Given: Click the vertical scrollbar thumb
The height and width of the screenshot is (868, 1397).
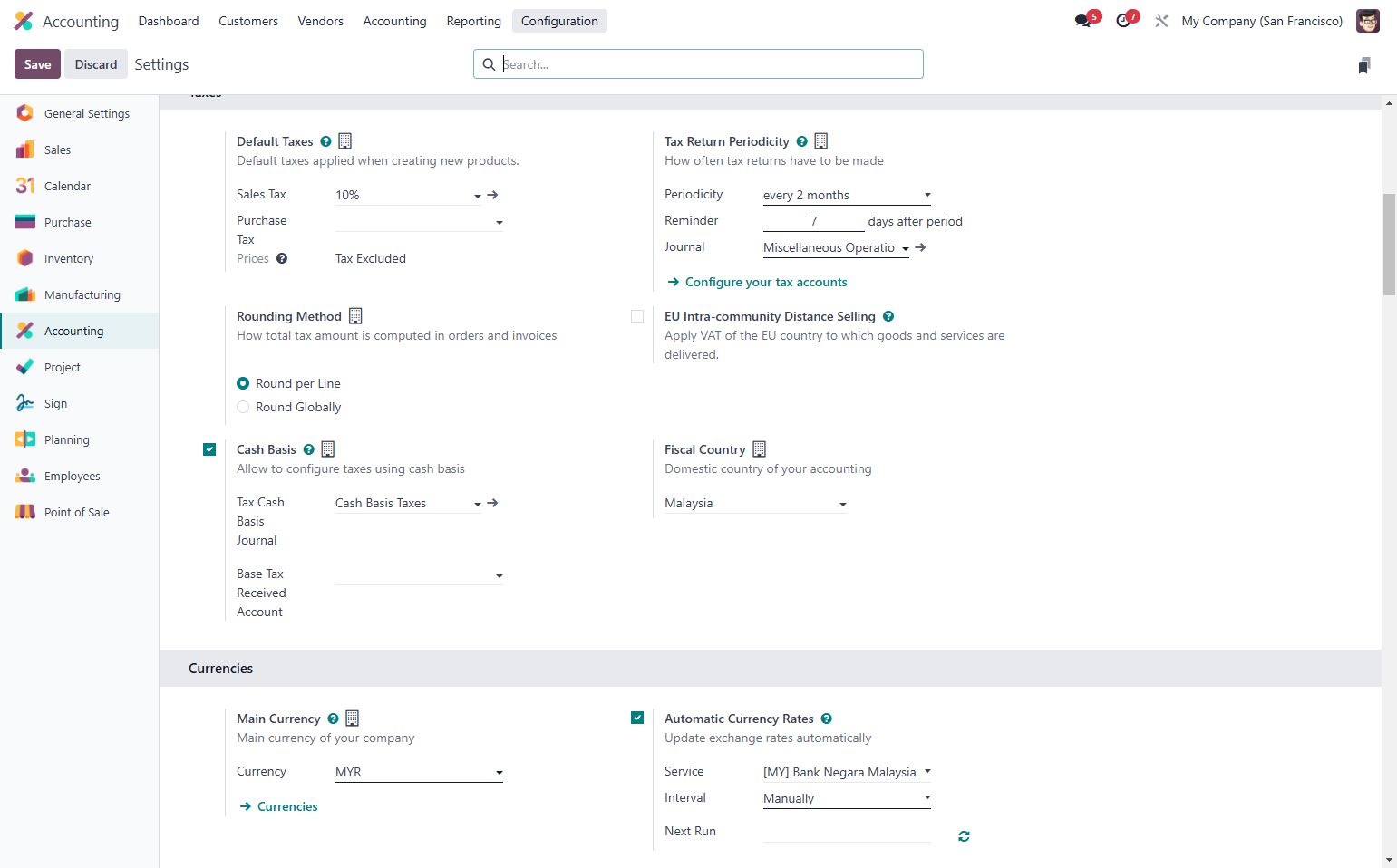Looking at the screenshot, I should click(1389, 245).
